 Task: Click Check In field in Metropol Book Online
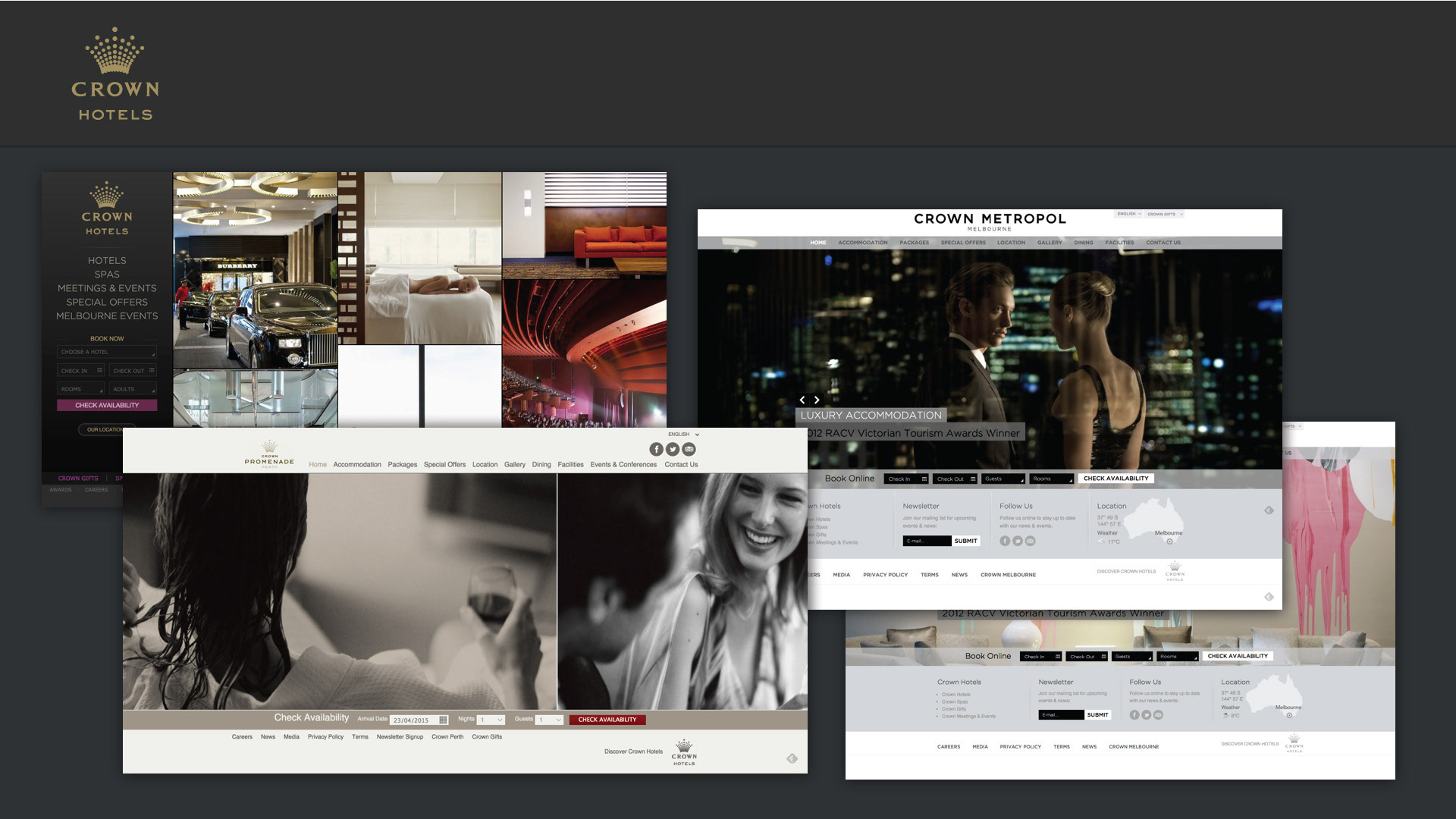(906, 479)
